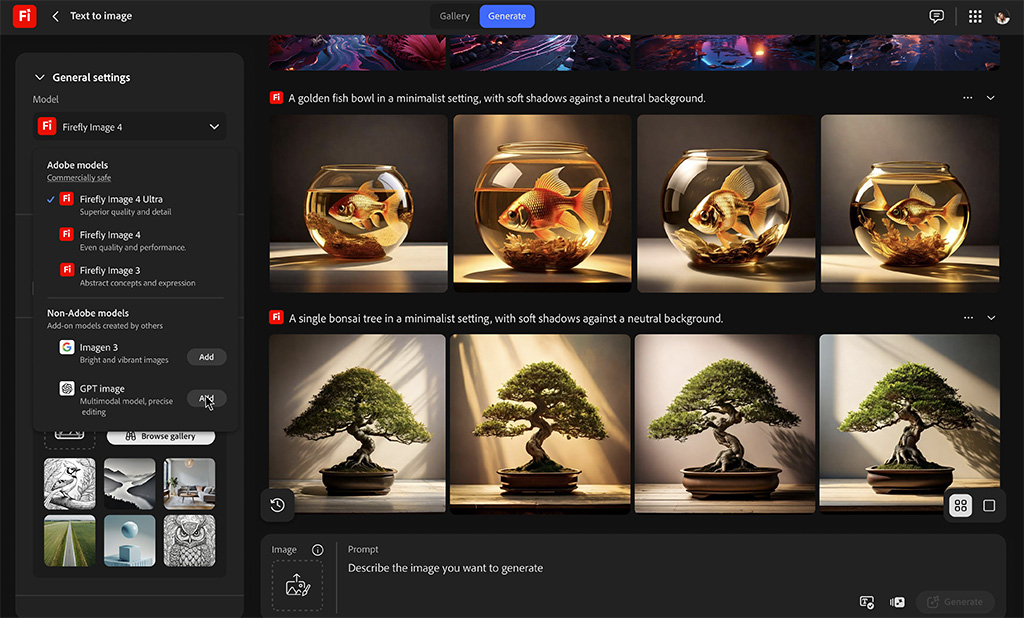Open the third golden fish bowl image
Screen dimensions: 1024x618
tap(726, 203)
